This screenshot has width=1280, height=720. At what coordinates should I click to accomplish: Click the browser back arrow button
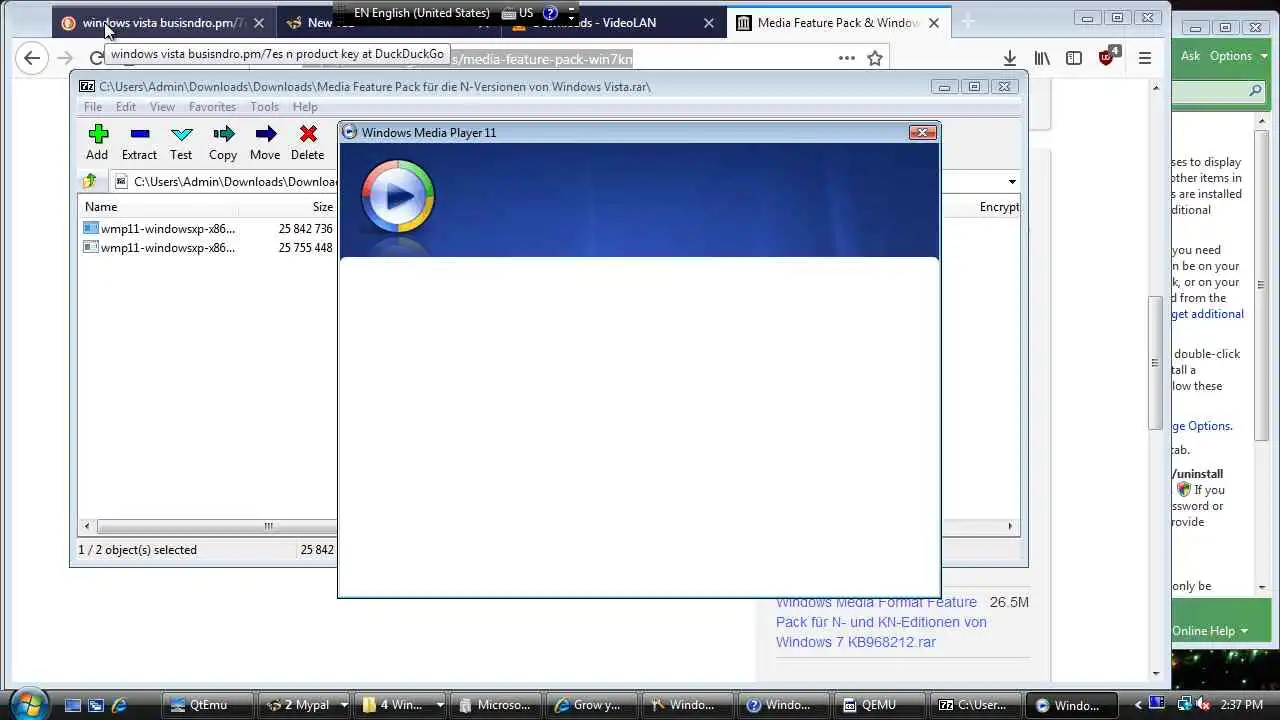[32, 58]
